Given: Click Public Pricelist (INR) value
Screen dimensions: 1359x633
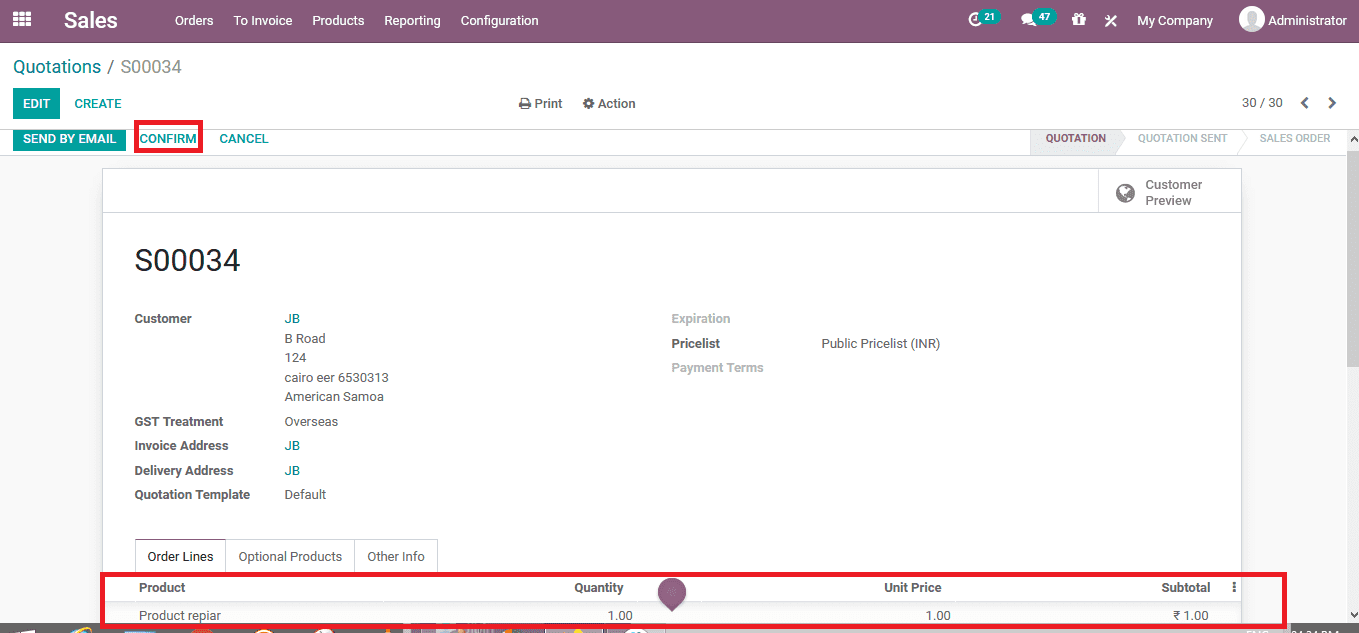Looking at the screenshot, I should click(x=881, y=344).
